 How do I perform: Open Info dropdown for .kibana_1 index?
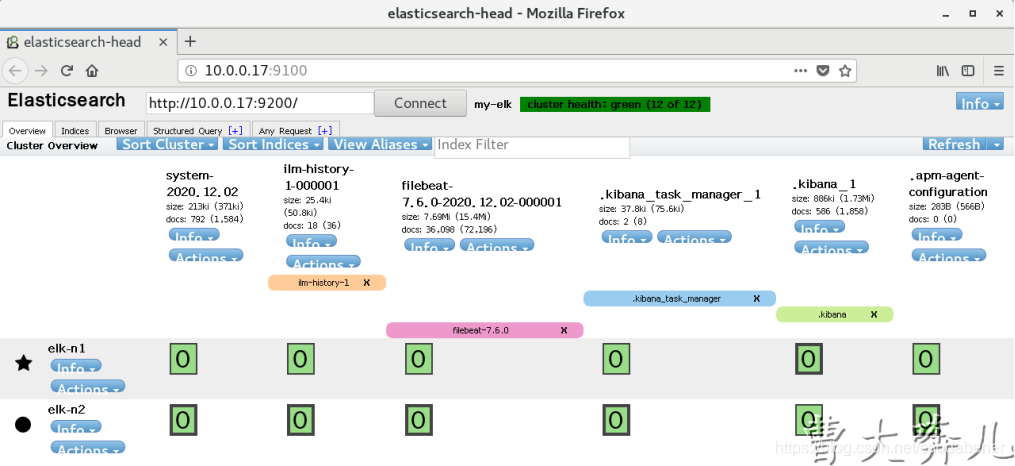point(820,227)
